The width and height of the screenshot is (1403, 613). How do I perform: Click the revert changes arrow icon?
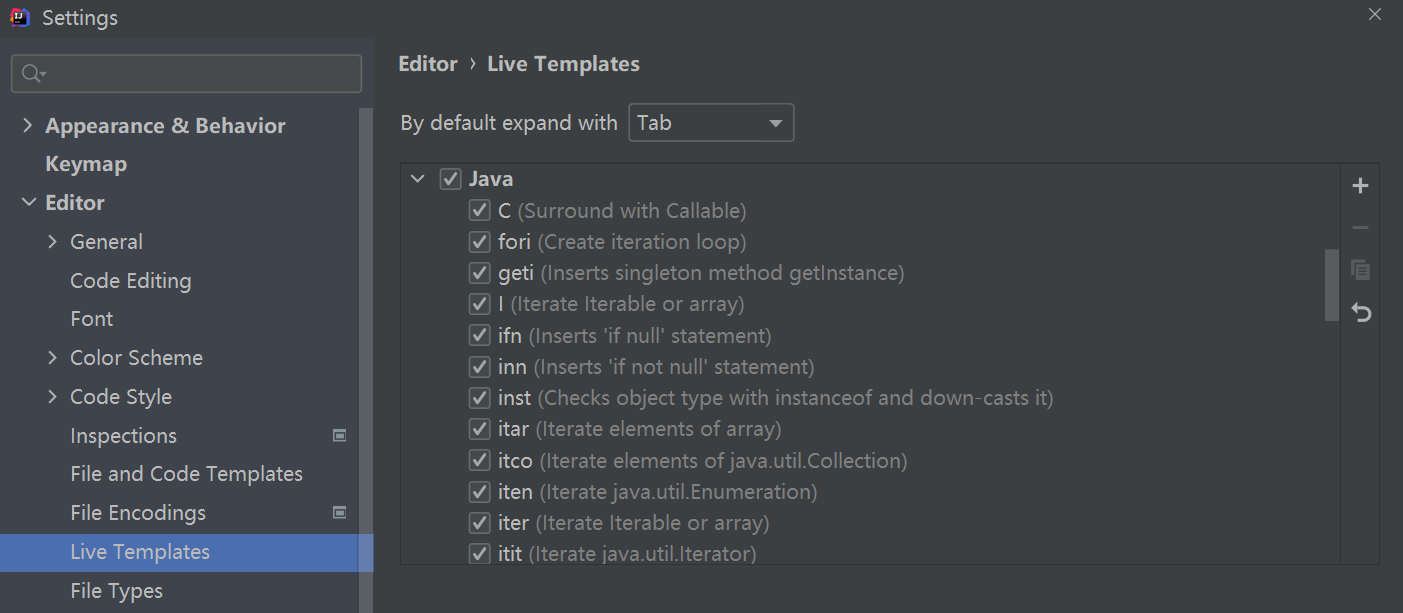[1360, 313]
